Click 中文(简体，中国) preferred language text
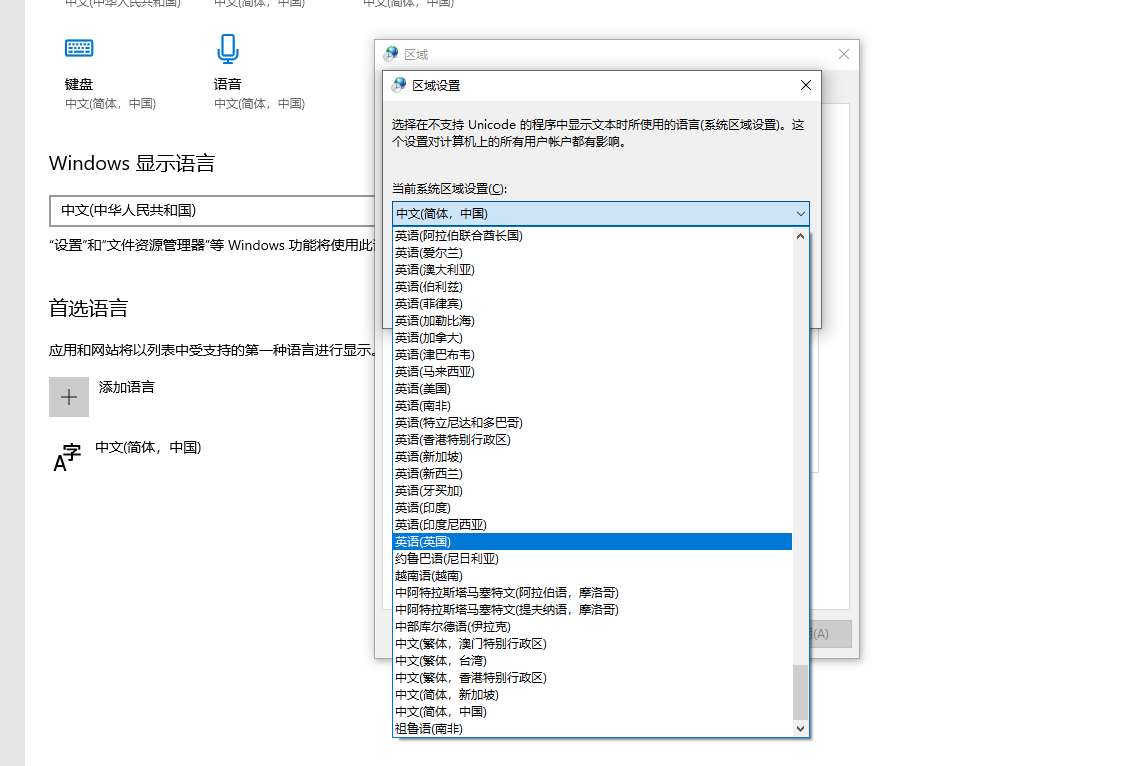The image size is (1130, 766). [x=148, y=447]
